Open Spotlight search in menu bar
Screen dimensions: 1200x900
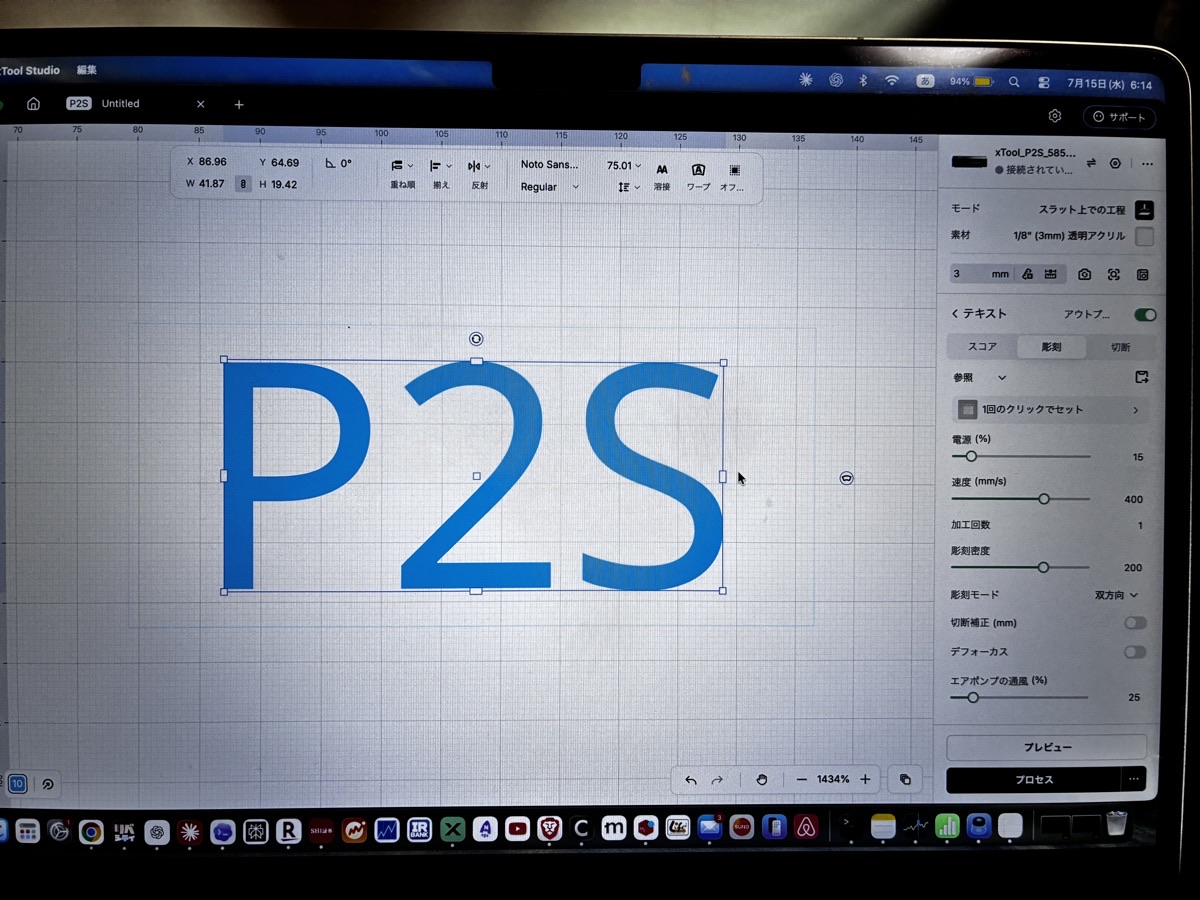1014,83
